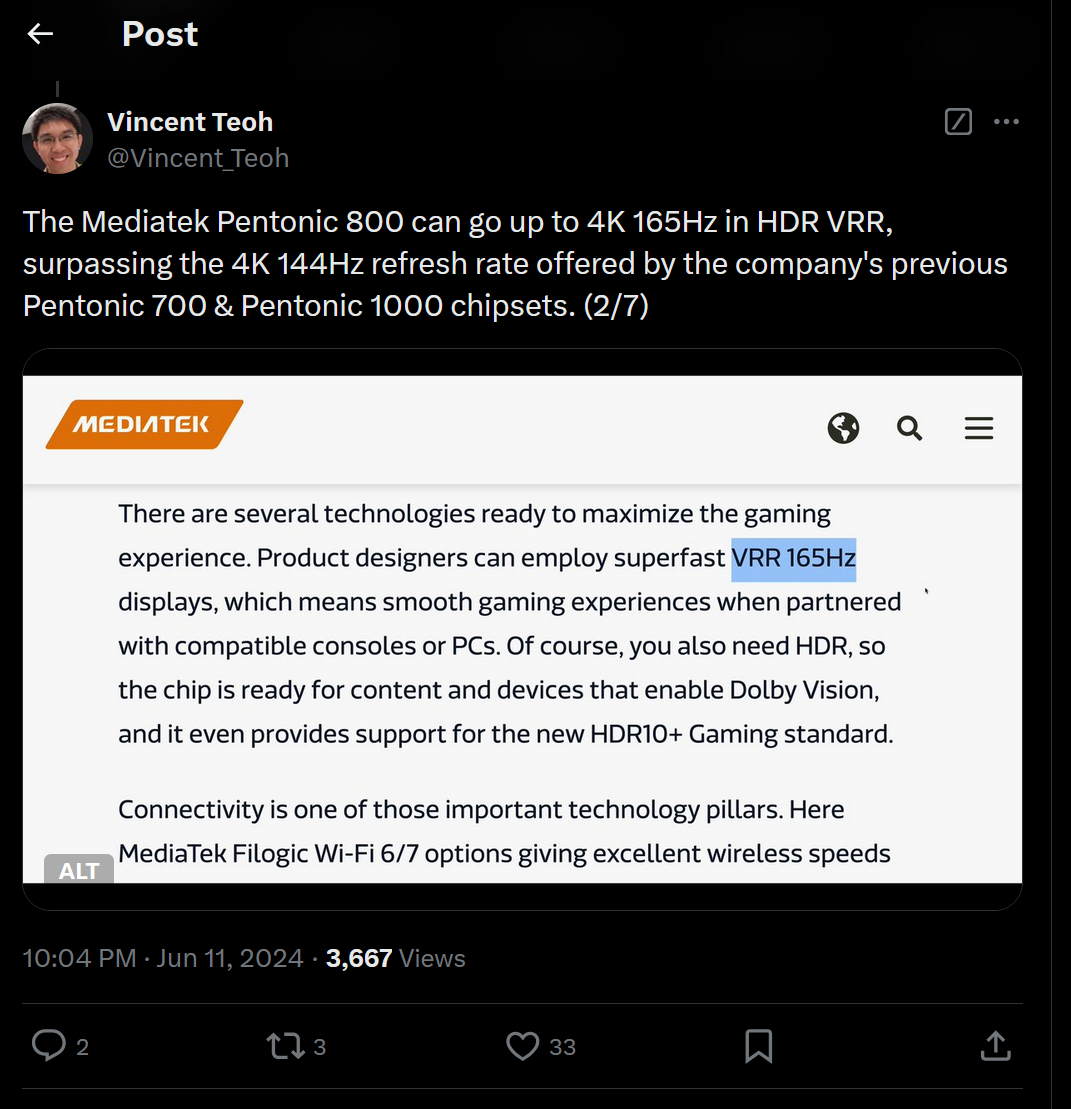Open the Grok analysis icon near the post header
Screen dimensions: 1071x1109
pos(957,121)
